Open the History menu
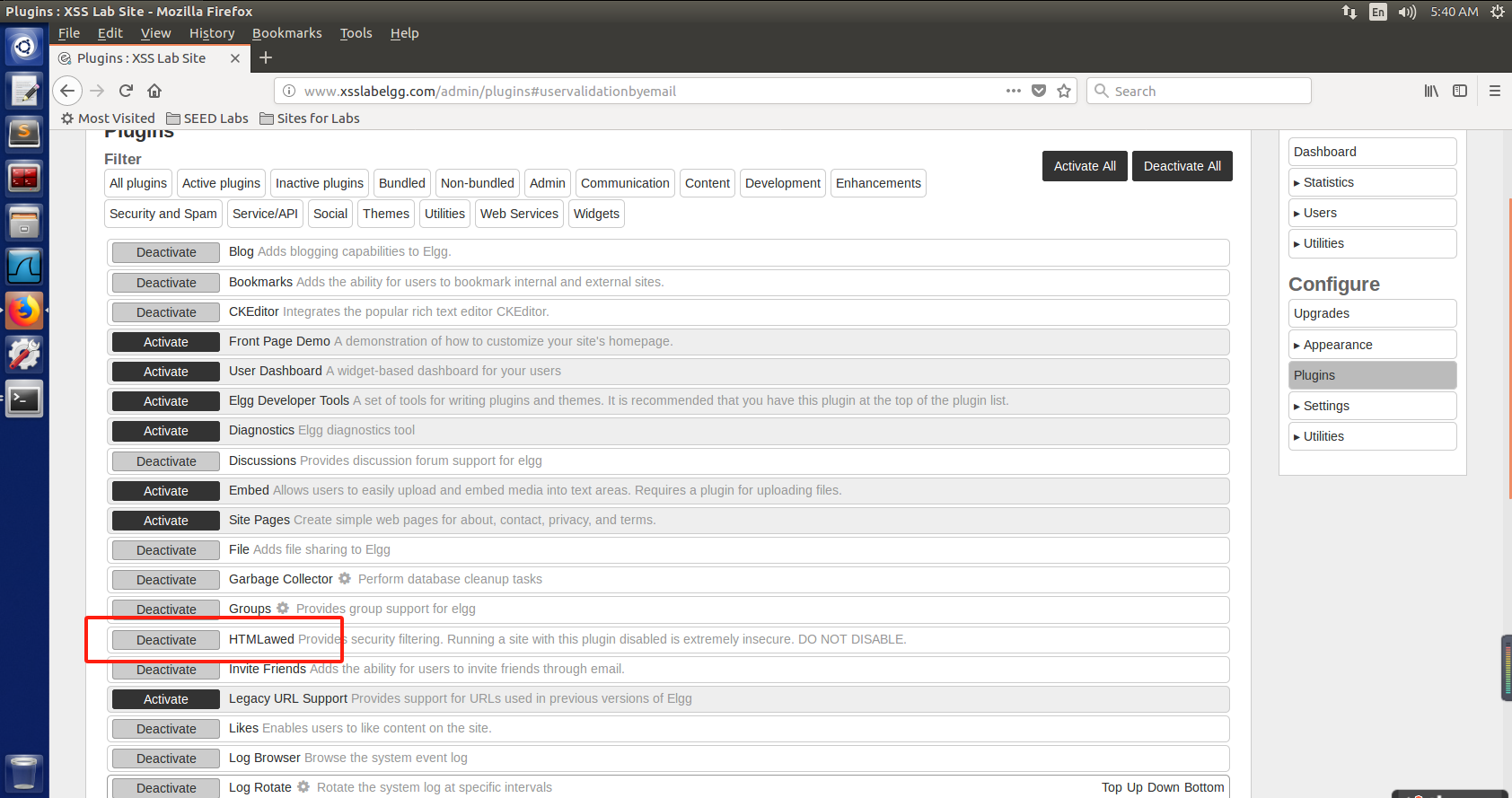 point(212,33)
